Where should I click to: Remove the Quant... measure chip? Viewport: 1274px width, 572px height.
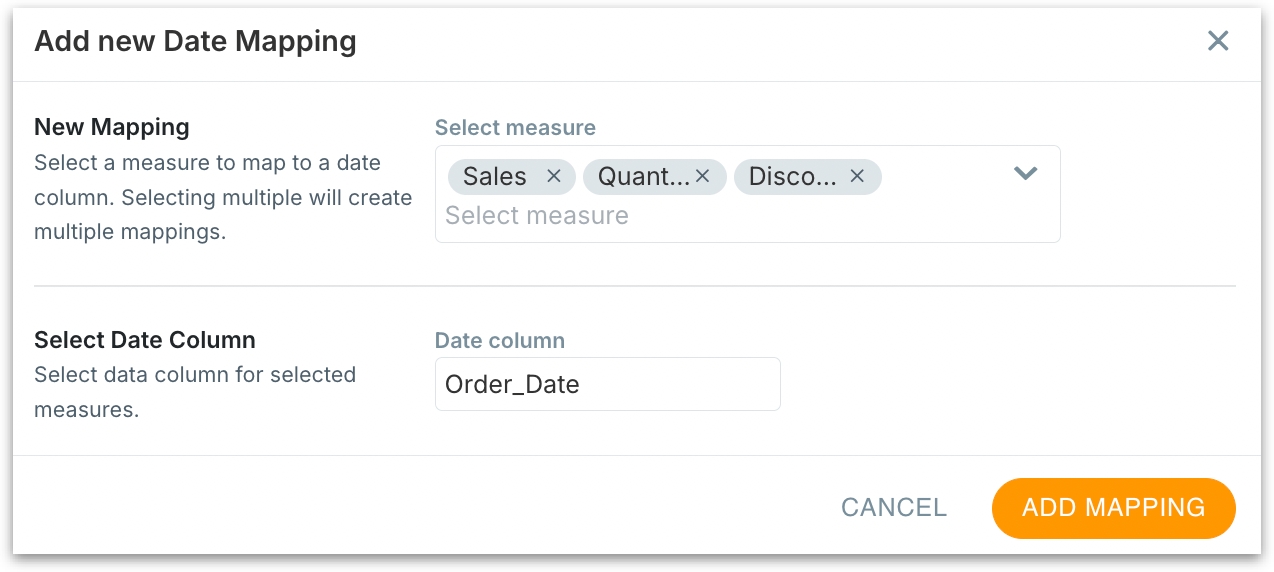[702, 177]
